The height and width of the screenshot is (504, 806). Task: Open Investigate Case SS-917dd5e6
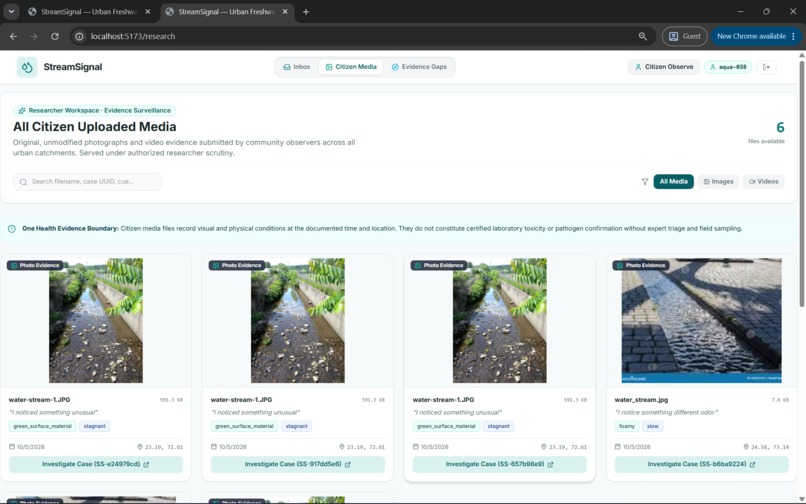[x=298, y=464]
